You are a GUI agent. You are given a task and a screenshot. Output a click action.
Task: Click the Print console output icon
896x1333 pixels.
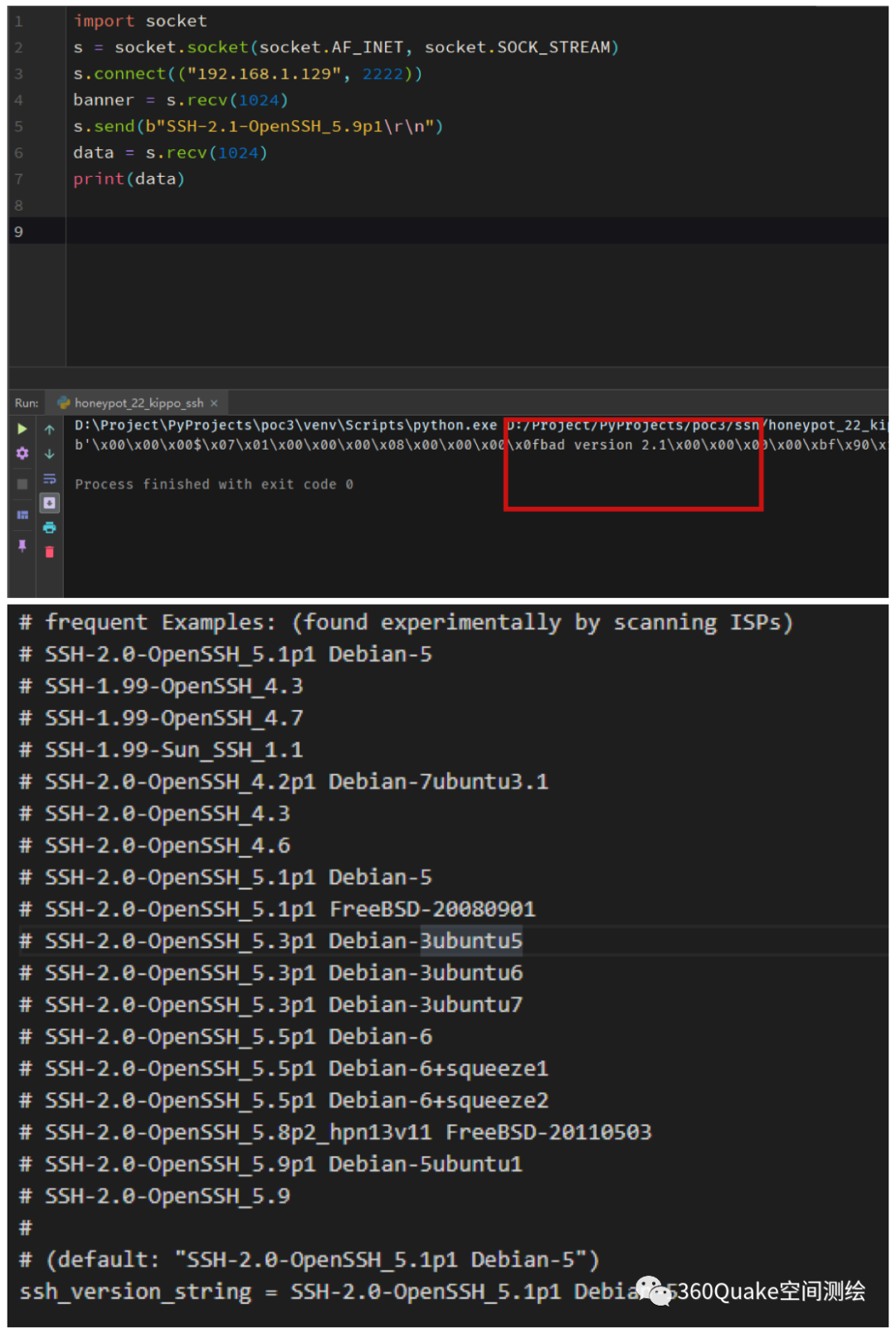pyautogui.click(x=50, y=528)
